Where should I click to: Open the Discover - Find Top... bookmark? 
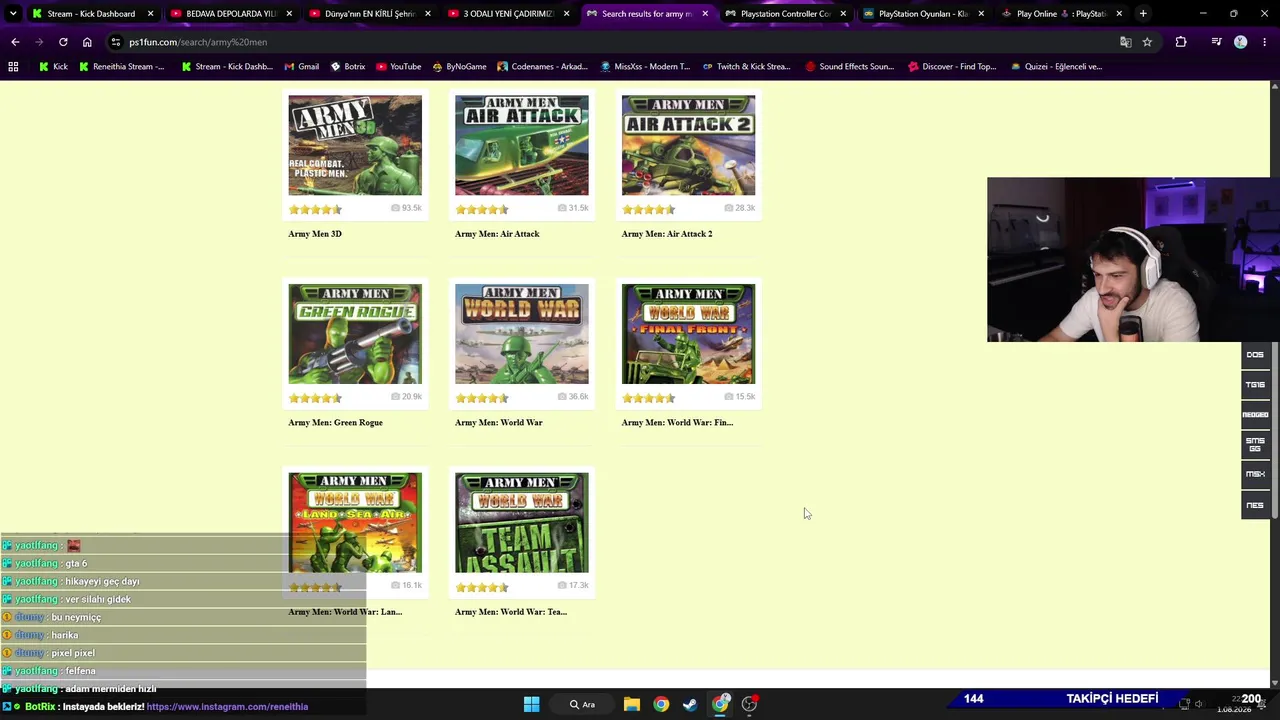tap(952, 67)
